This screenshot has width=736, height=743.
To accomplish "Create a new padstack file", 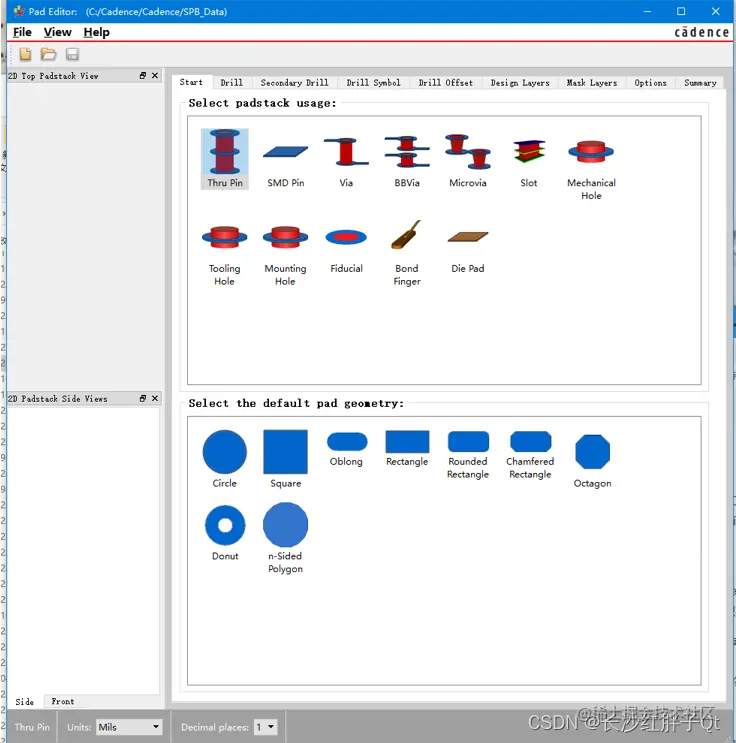I will click(x=26, y=54).
